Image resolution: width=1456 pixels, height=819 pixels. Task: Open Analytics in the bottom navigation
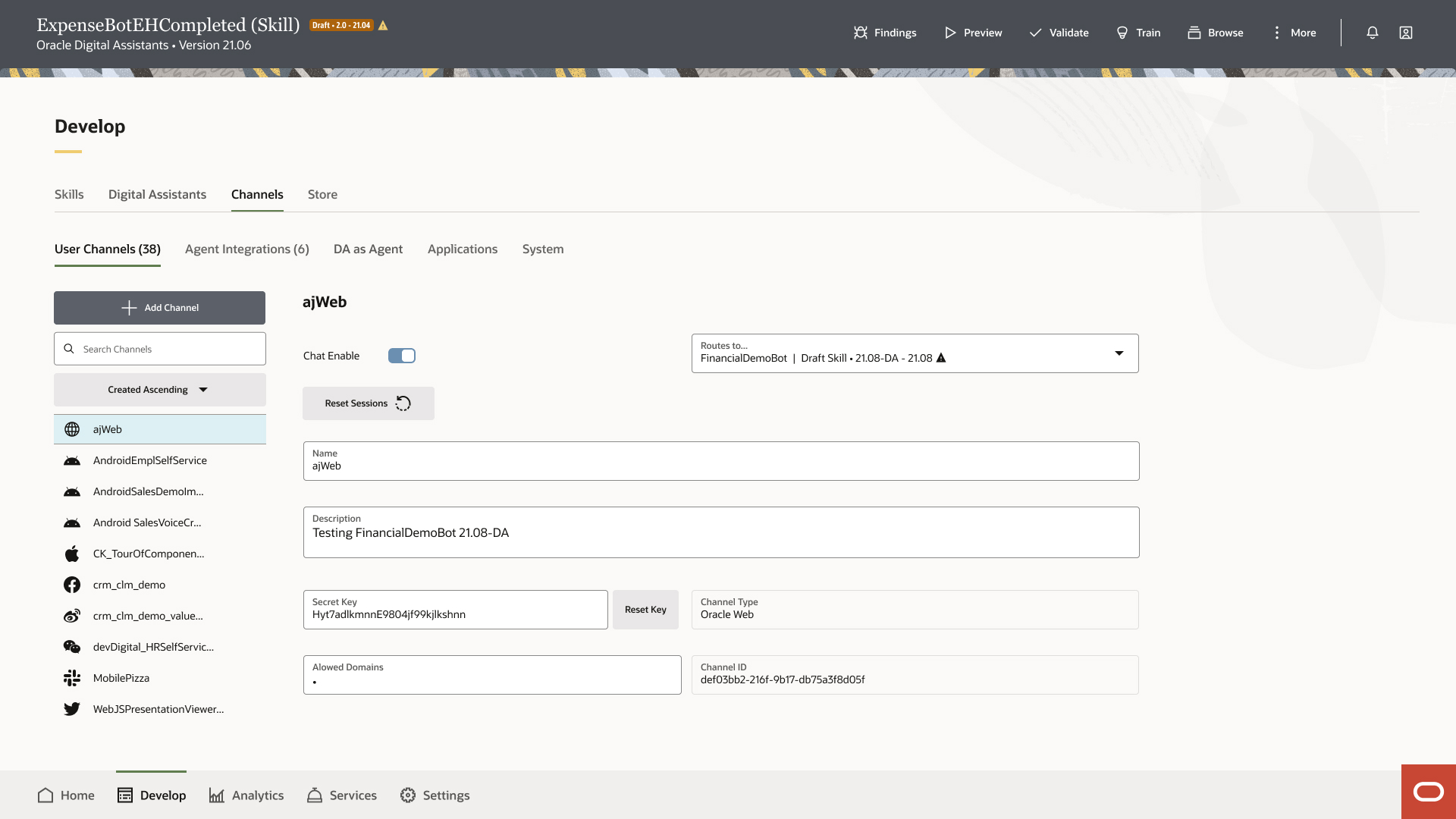[x=246, y=795]
